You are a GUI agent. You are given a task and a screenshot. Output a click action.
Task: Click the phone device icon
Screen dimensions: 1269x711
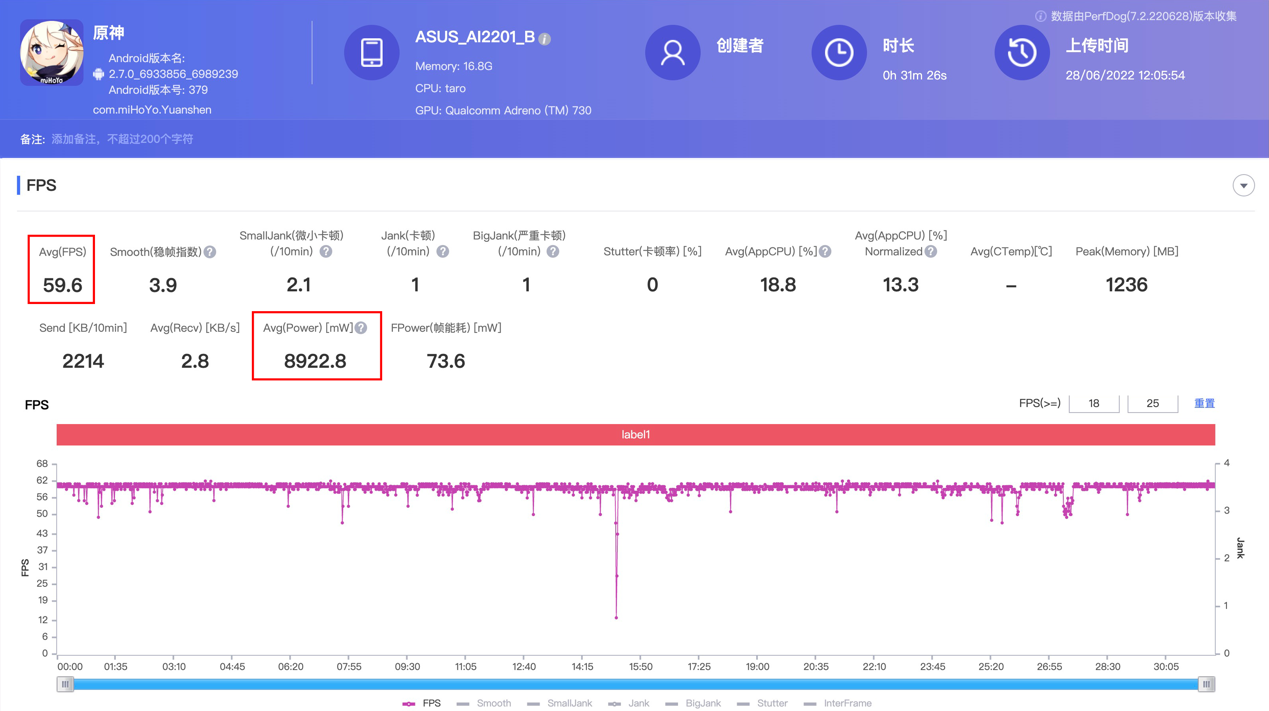[371, 52]
